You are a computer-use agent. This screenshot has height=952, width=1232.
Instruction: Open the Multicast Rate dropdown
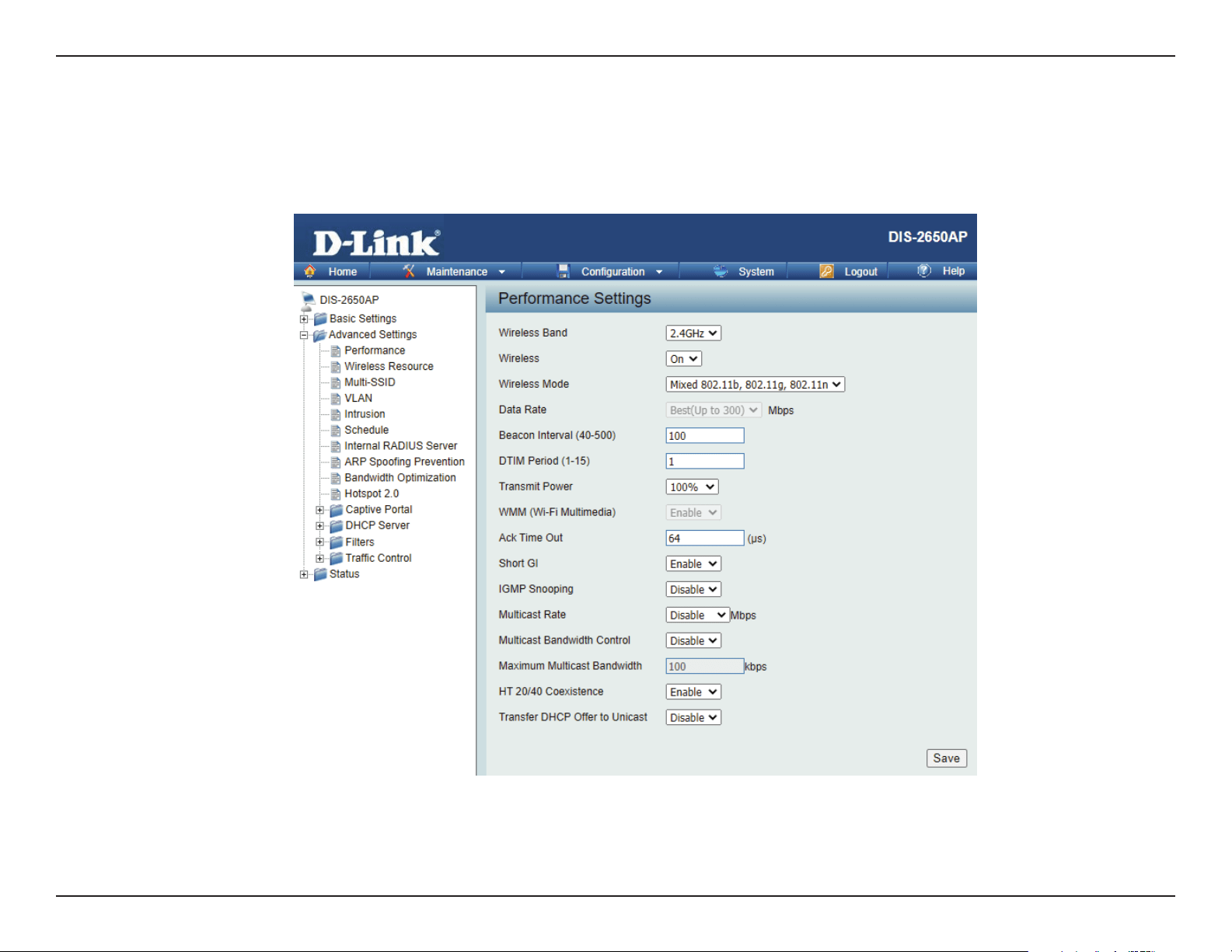(x=698, y=615)
